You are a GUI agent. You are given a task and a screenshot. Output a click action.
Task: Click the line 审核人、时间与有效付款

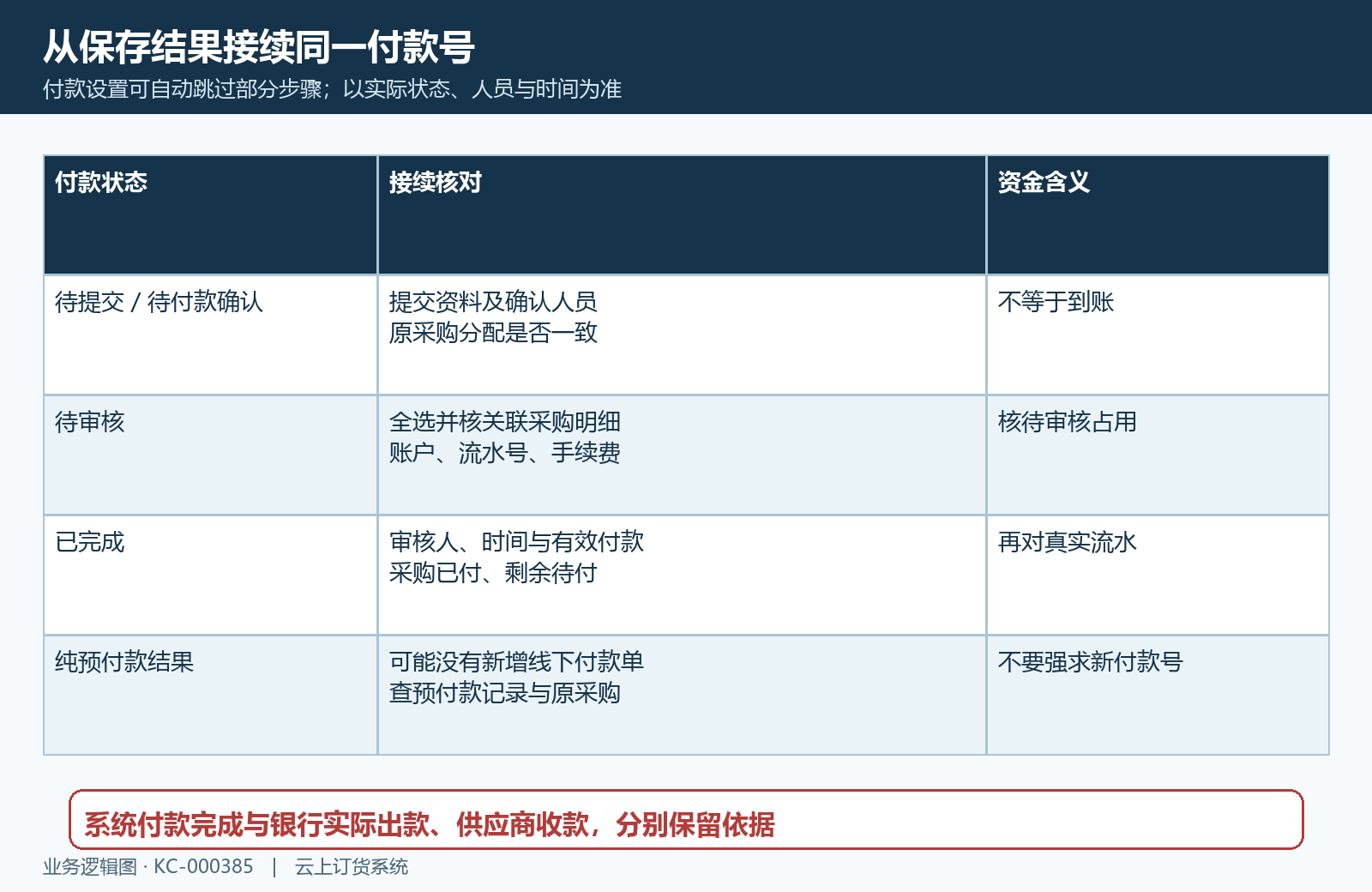516,542
